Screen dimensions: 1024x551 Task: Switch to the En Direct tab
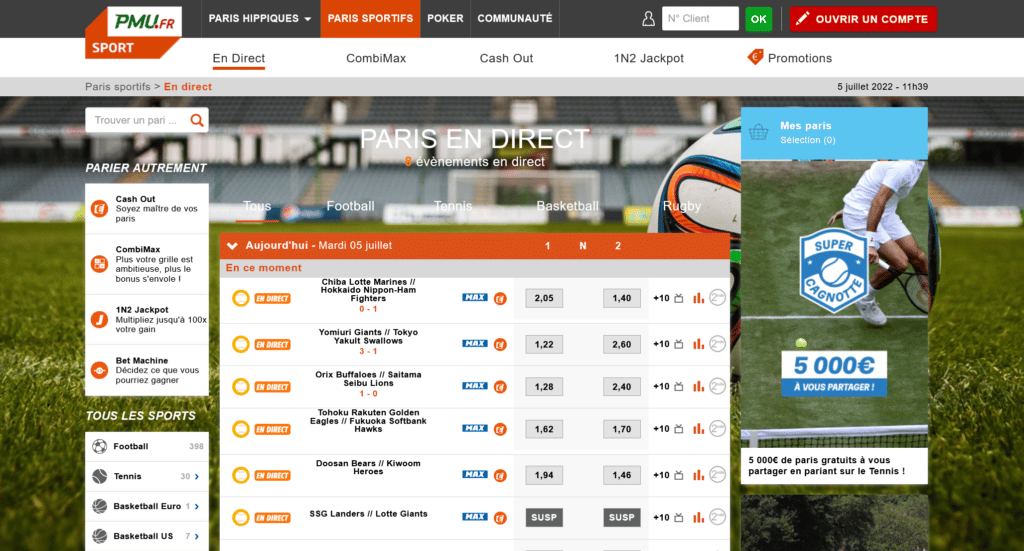(x=238, y=58)
